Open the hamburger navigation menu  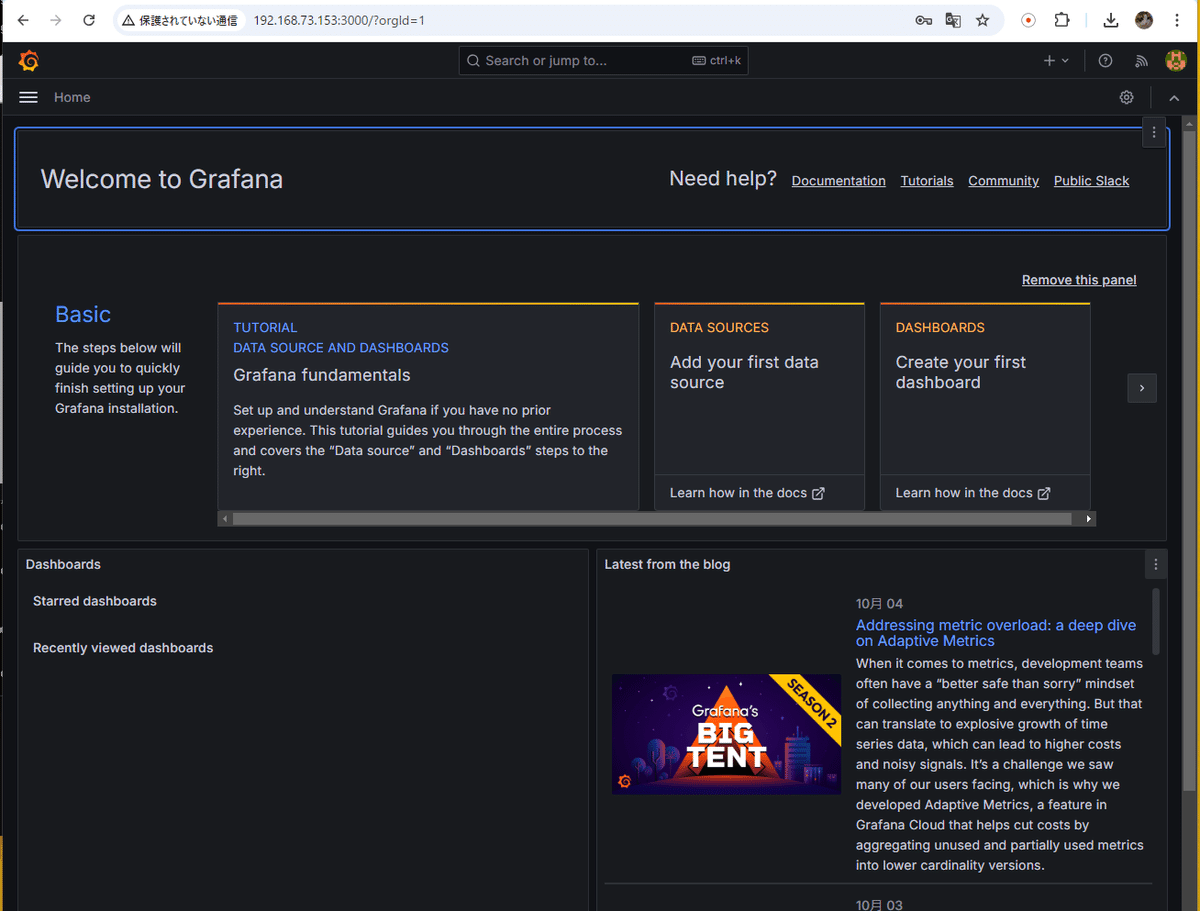(29, 97)
